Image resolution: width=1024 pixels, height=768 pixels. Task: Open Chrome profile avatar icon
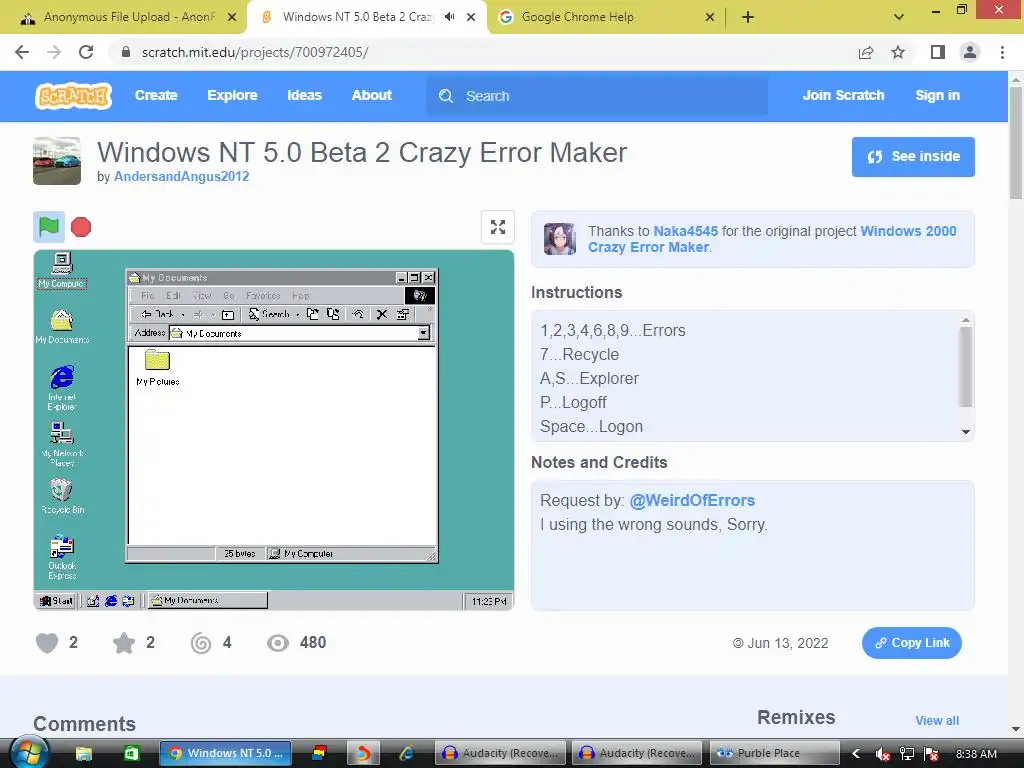[970, 52]
